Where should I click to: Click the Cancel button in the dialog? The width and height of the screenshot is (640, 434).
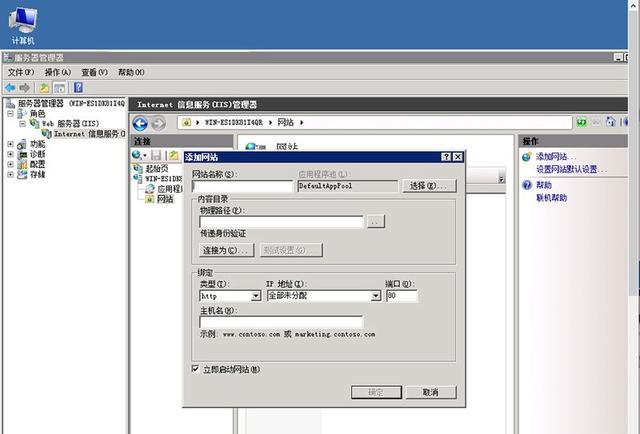point(431,392)
